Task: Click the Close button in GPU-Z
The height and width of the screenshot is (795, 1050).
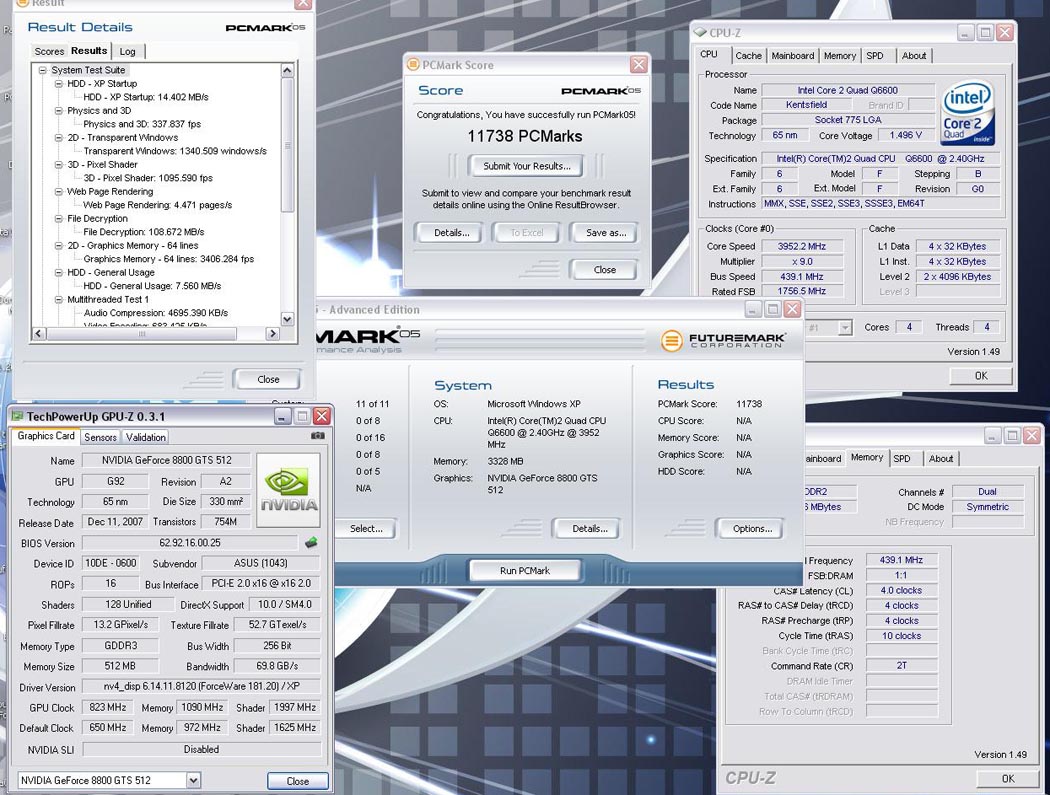Action: pos(297,781)
